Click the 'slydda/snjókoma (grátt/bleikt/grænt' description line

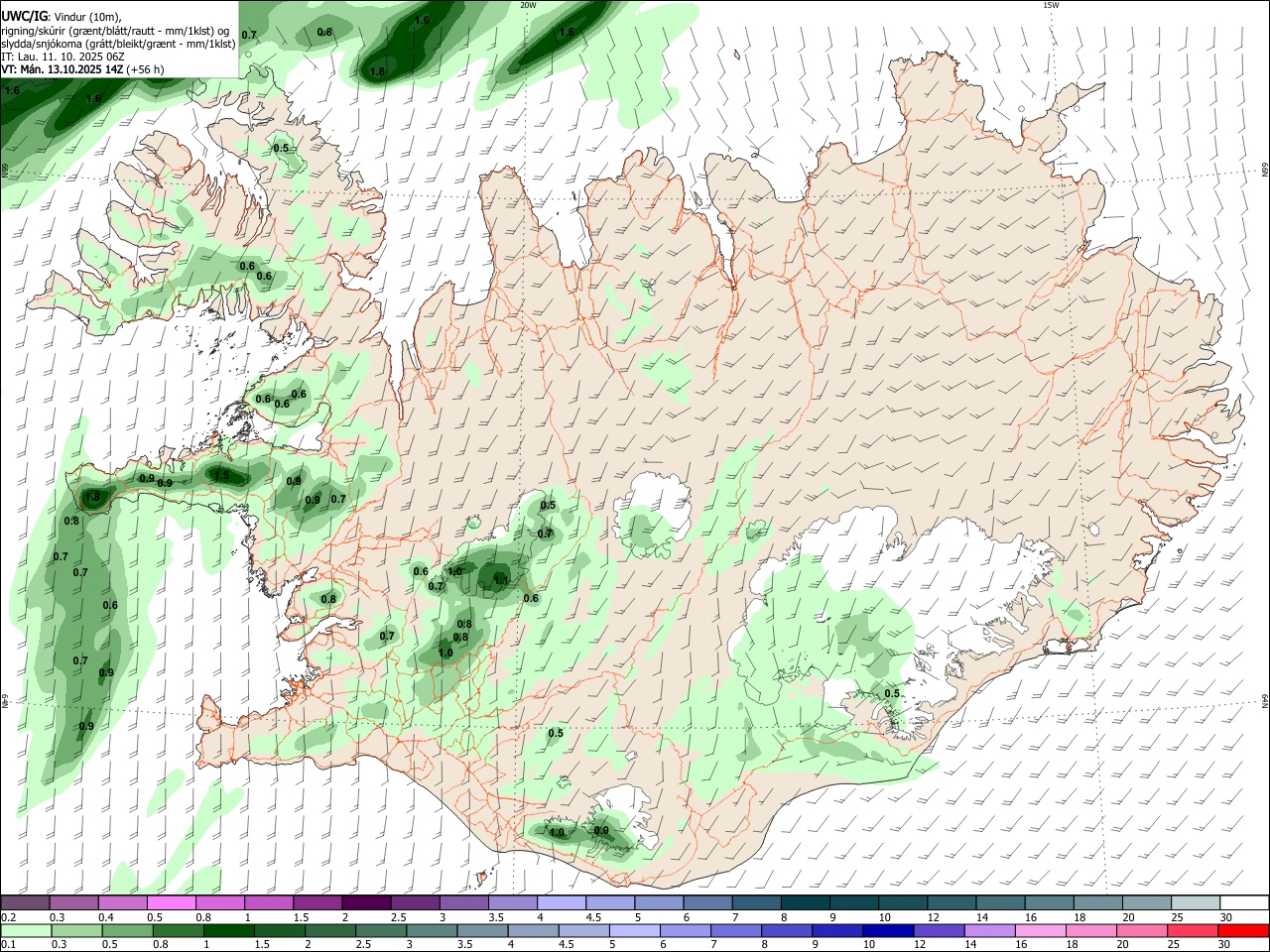[x=118, y=44]
